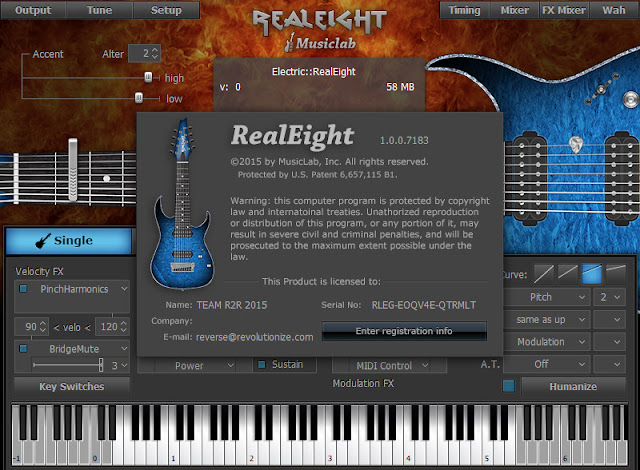
Task: Open the Modulation dropdown
Action: tap(547, 342)
